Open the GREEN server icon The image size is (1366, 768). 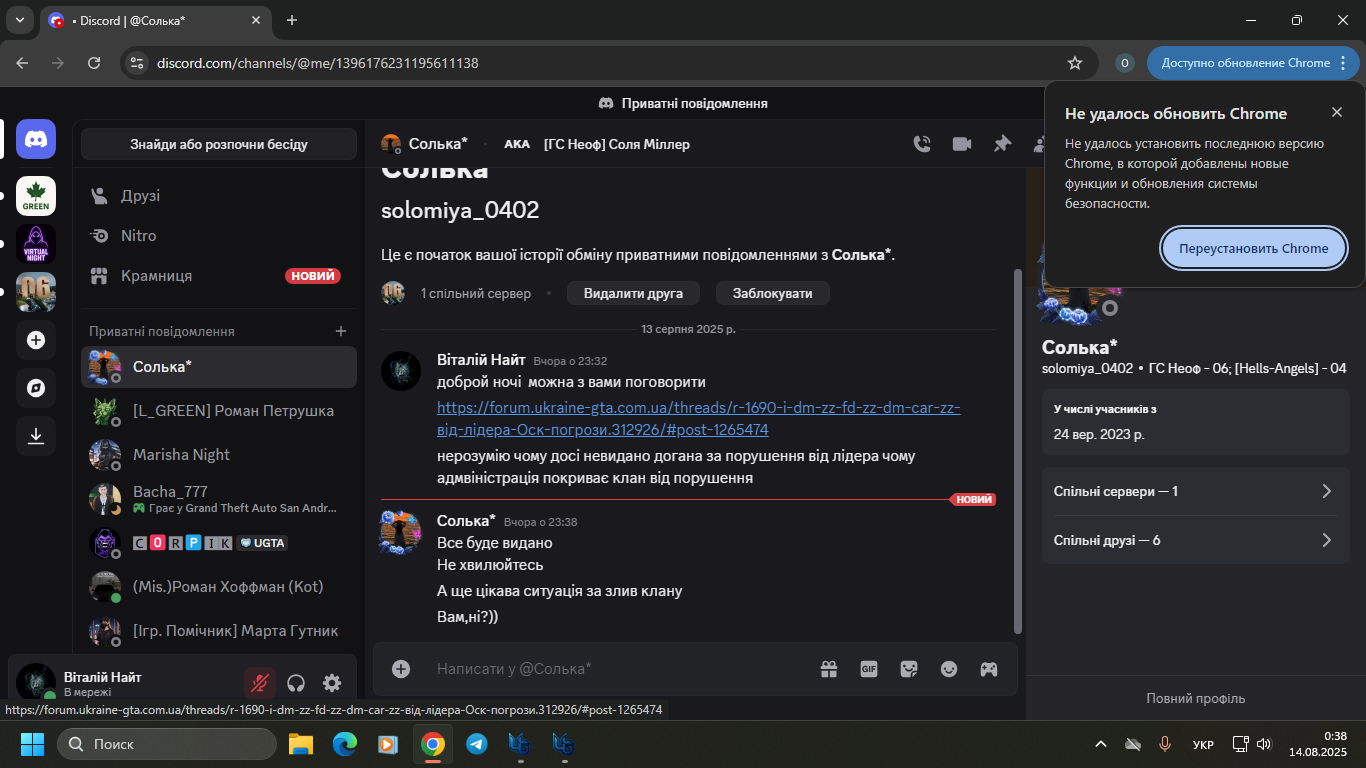tap(36, 196)
